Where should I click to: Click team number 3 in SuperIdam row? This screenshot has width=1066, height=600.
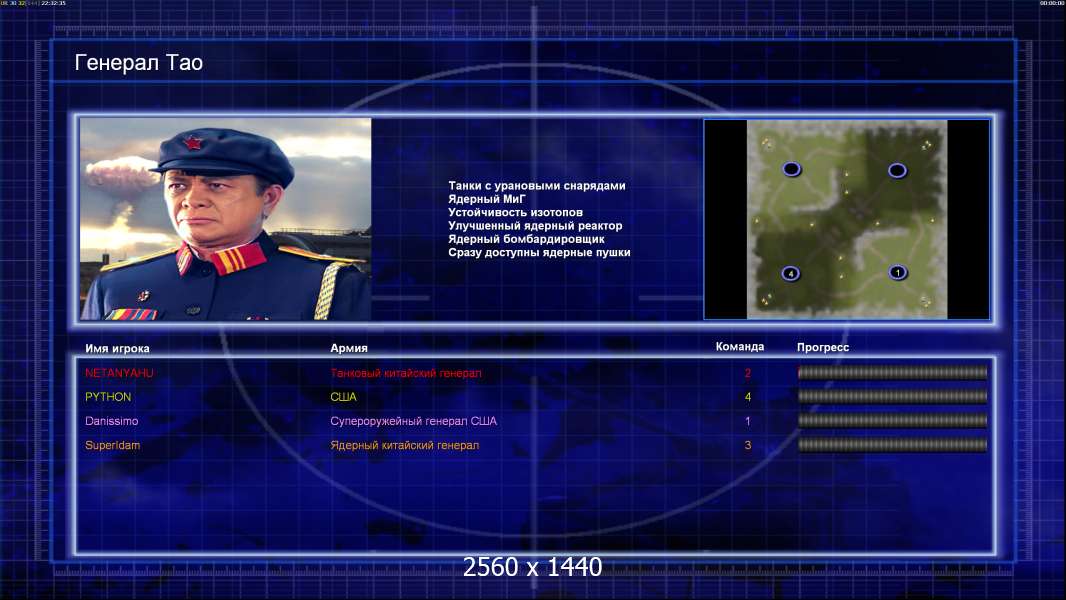(x=748, y=446)
